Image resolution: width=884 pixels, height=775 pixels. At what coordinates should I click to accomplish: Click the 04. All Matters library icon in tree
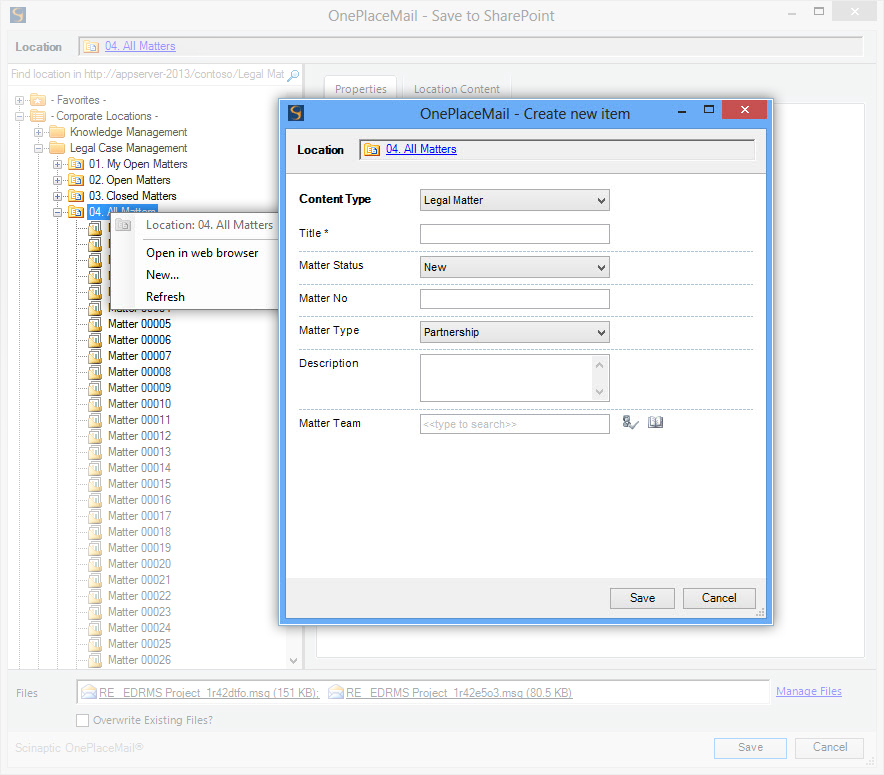(76, 212)
